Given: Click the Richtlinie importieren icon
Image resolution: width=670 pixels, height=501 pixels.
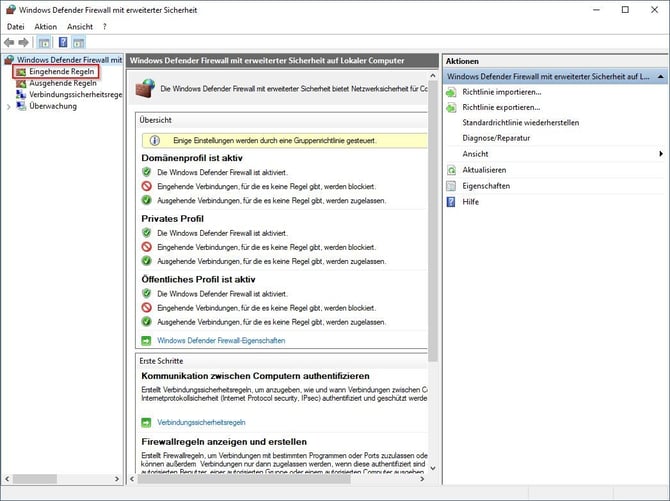Looking at the screenshot, I should (453, 92).
